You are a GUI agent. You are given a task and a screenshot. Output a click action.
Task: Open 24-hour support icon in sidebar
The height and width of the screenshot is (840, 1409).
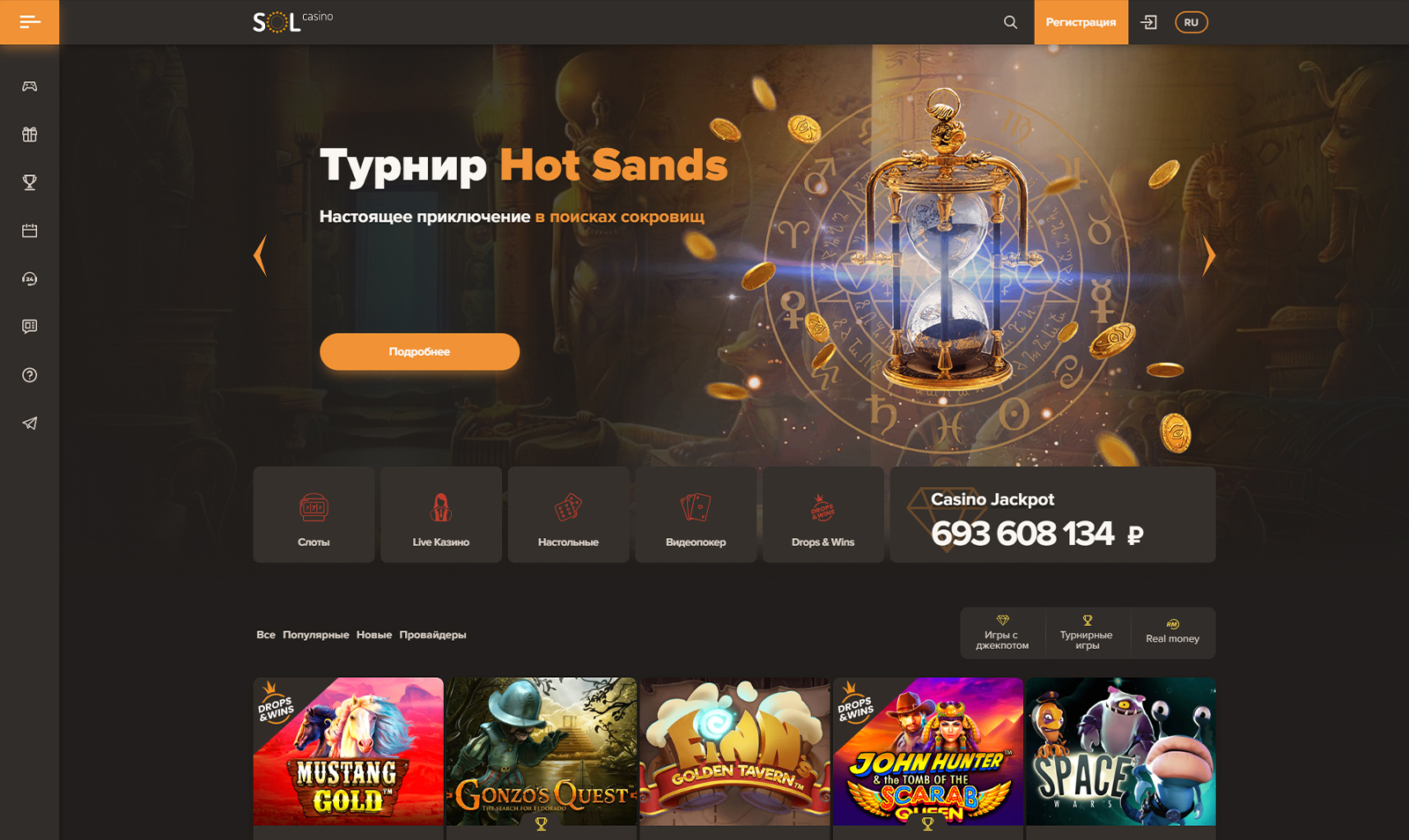[29, 279]
